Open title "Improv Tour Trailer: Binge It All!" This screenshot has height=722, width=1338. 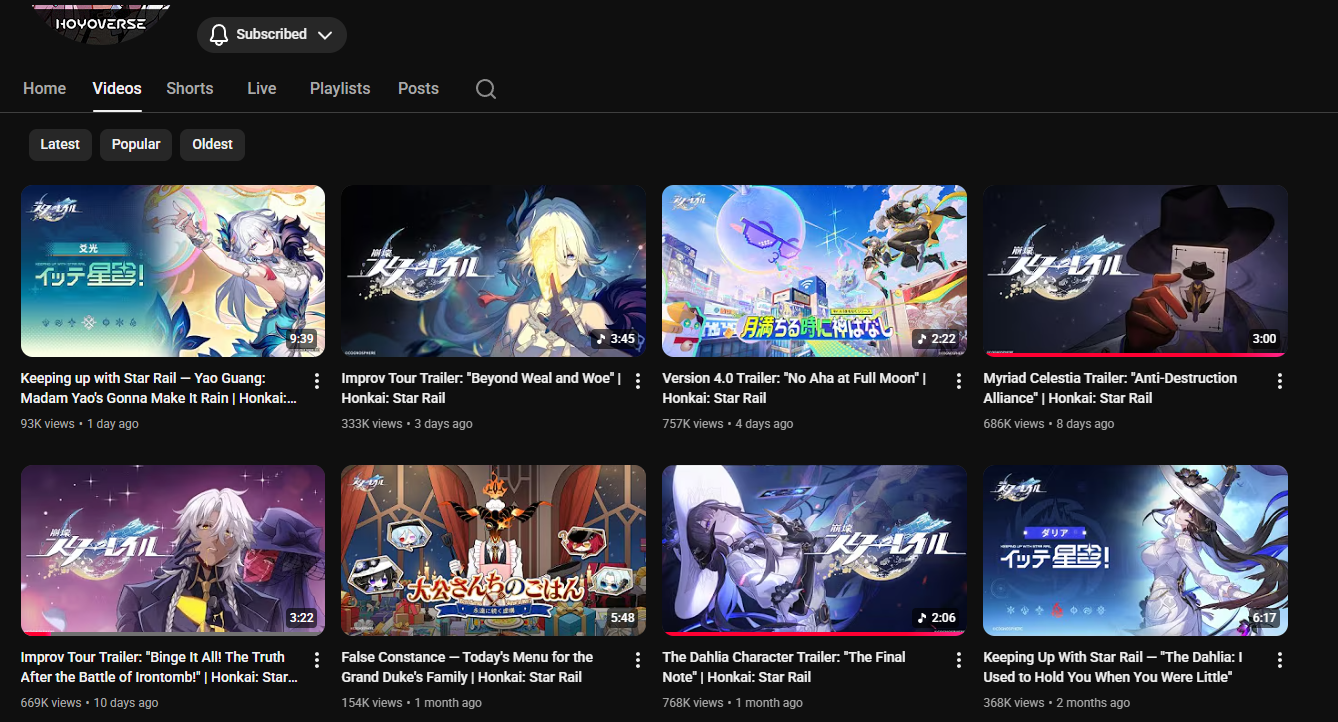tap(159, 667)
